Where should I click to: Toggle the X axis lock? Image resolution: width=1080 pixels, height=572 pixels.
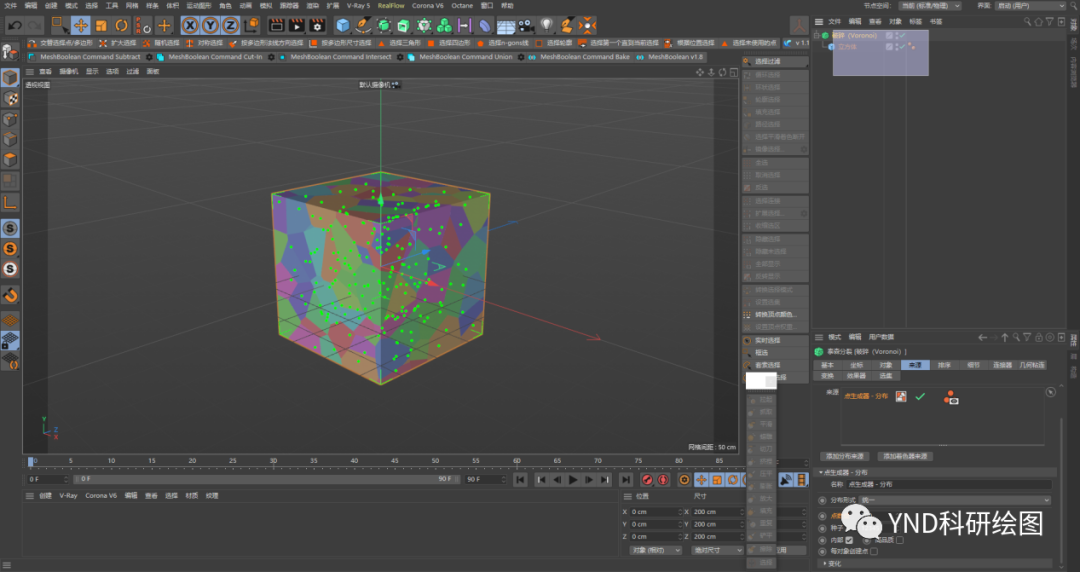point(190,26)
